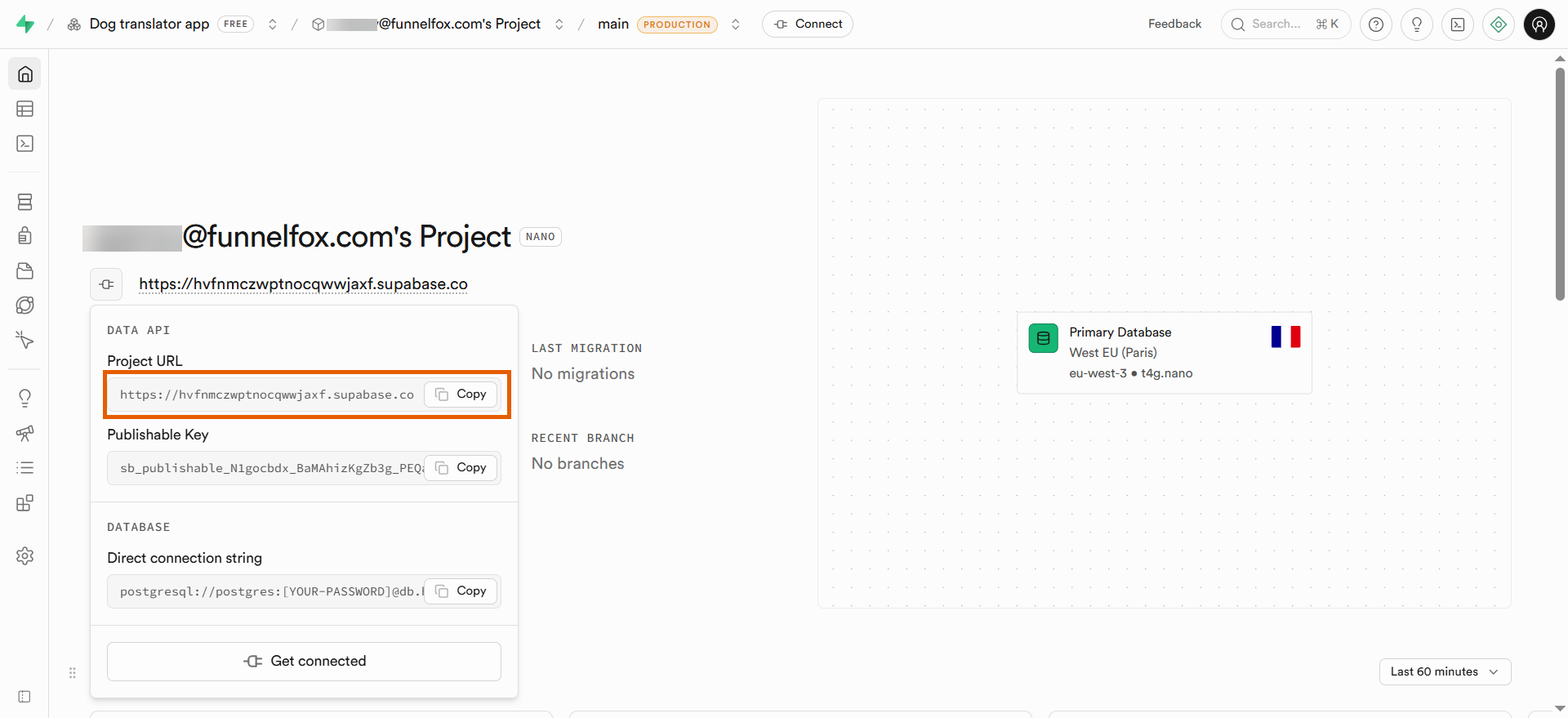The width and height of the screenshot is (1568, 718).
Task: Click the vertical page scrollbar
Action: [1560, 184]
